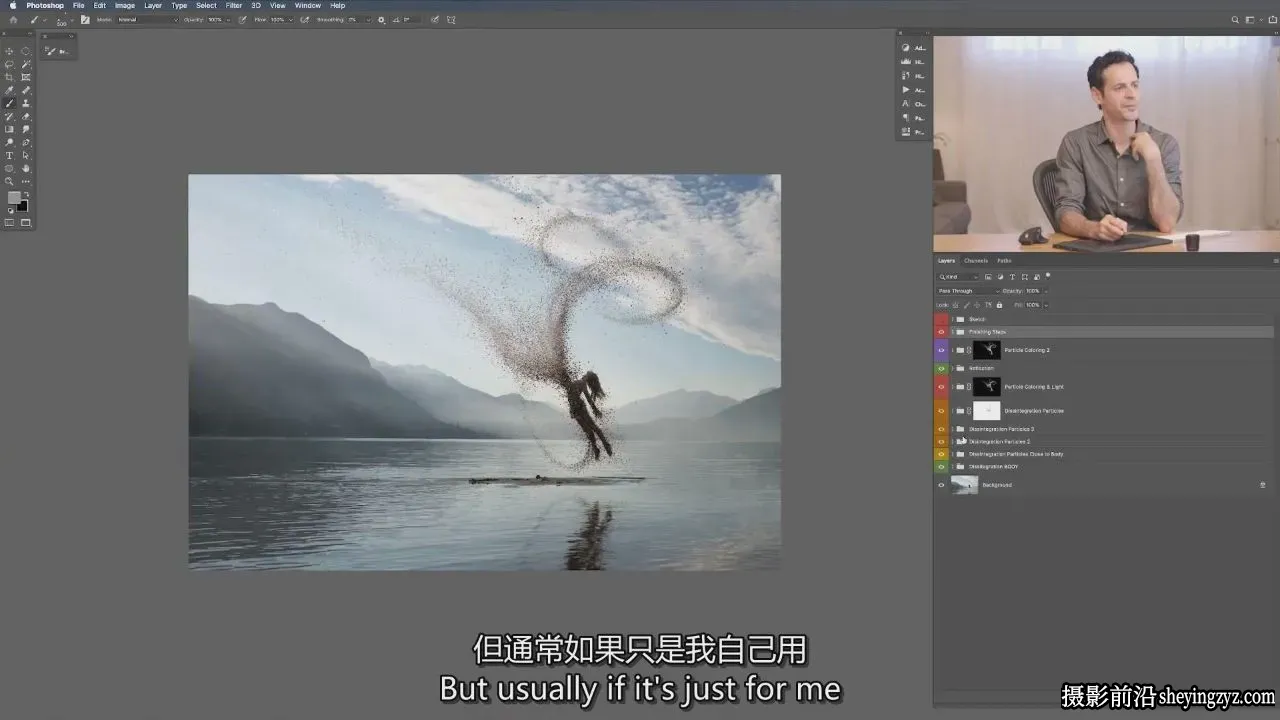Image resolution: width=1280 pixels, height=720 pixels.
Task: Switch to the Channels tab
Action: (x=976, y=261)
